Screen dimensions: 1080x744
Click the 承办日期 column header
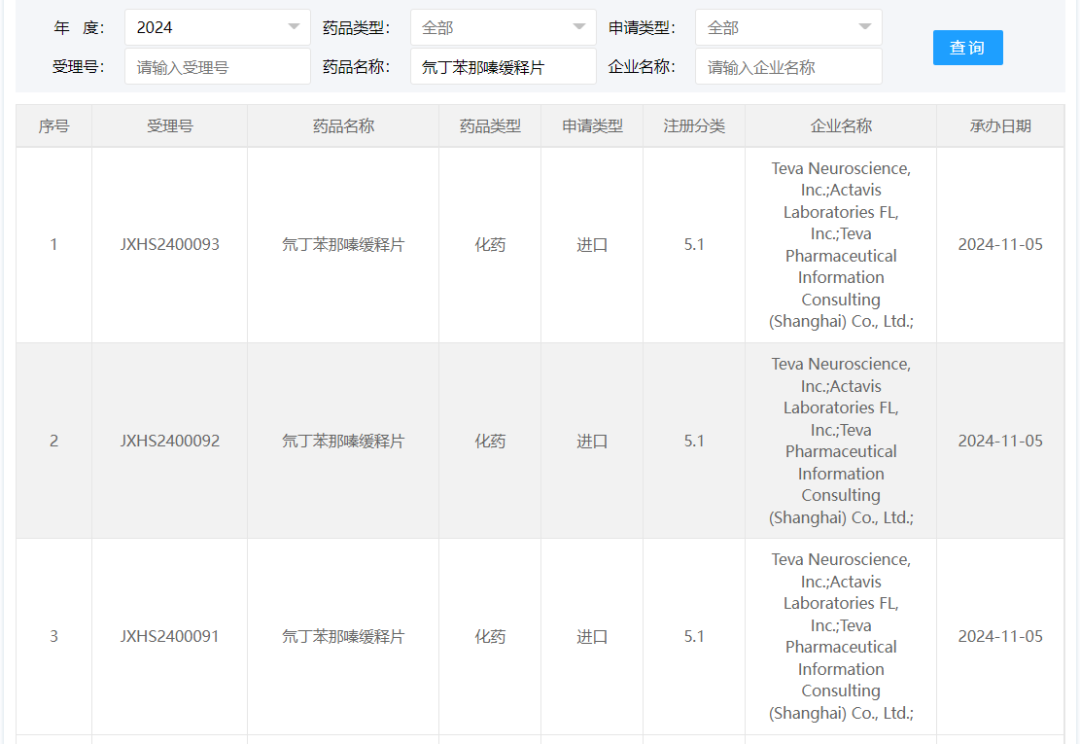click(1000, 126)
